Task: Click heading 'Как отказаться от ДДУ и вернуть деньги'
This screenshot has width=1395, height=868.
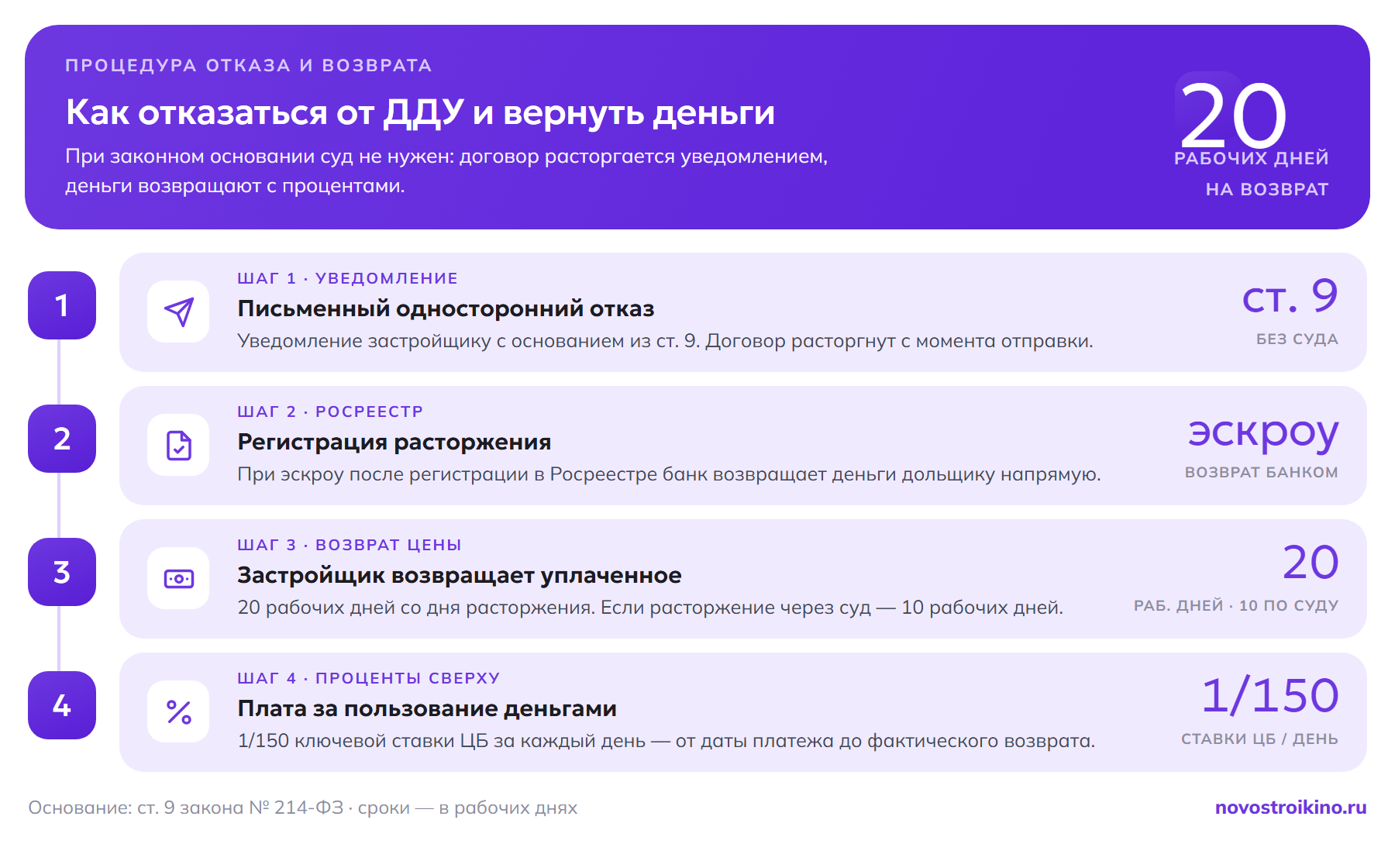Action: tap(420, 113)
